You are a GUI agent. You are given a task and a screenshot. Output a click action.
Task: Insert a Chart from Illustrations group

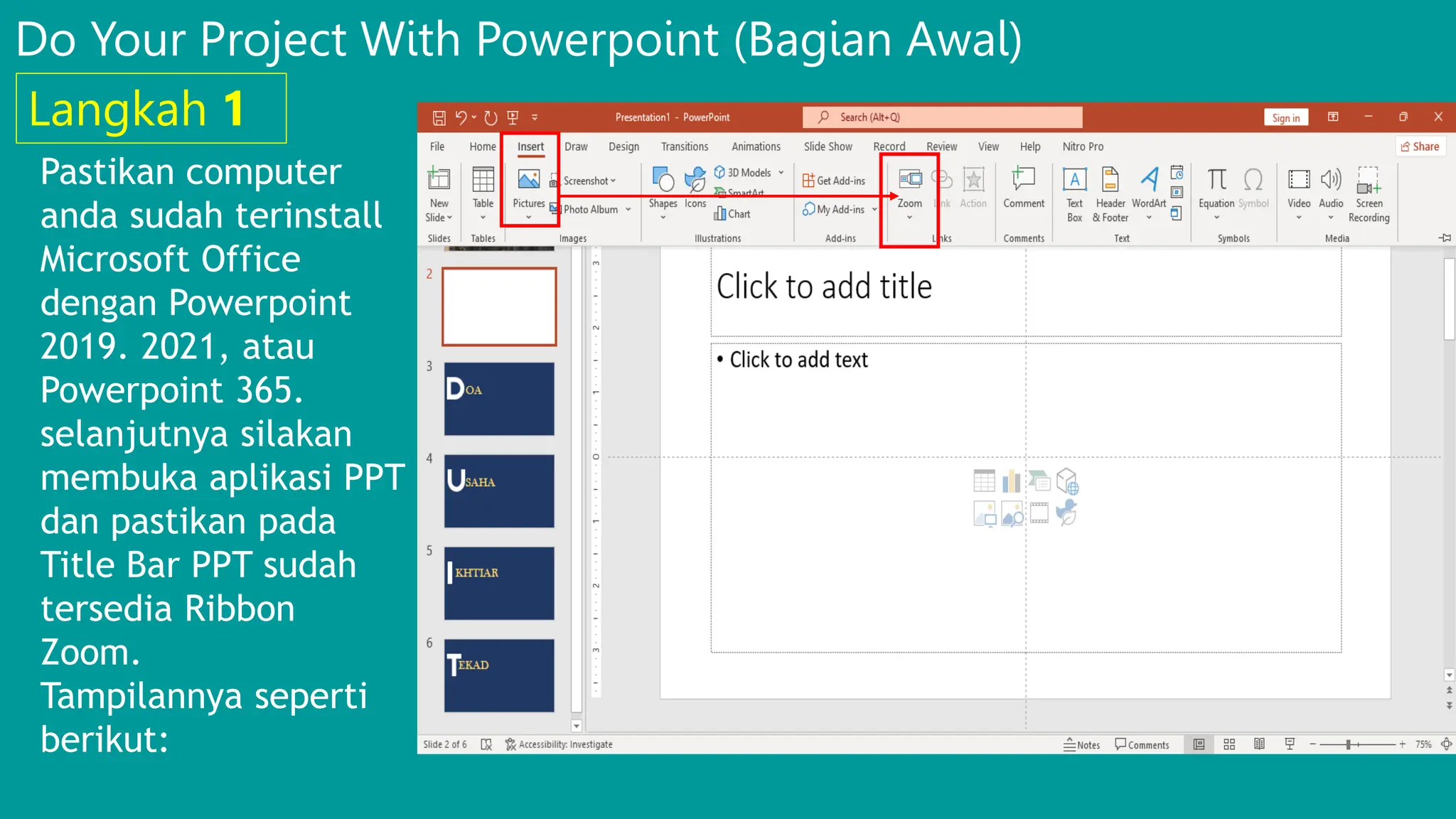[732, 213]
